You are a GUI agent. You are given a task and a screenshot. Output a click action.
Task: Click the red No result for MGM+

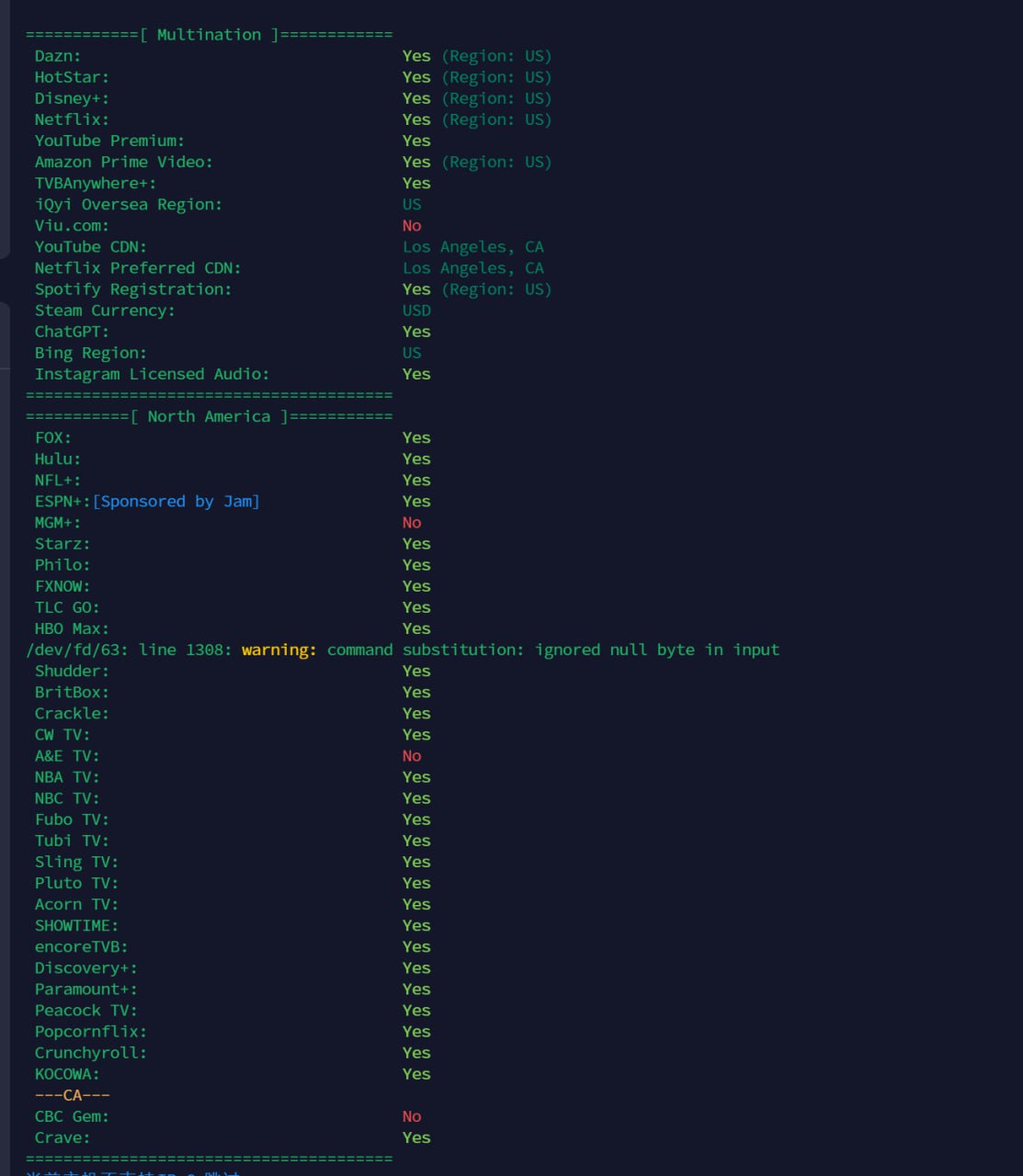click(412, 522)
